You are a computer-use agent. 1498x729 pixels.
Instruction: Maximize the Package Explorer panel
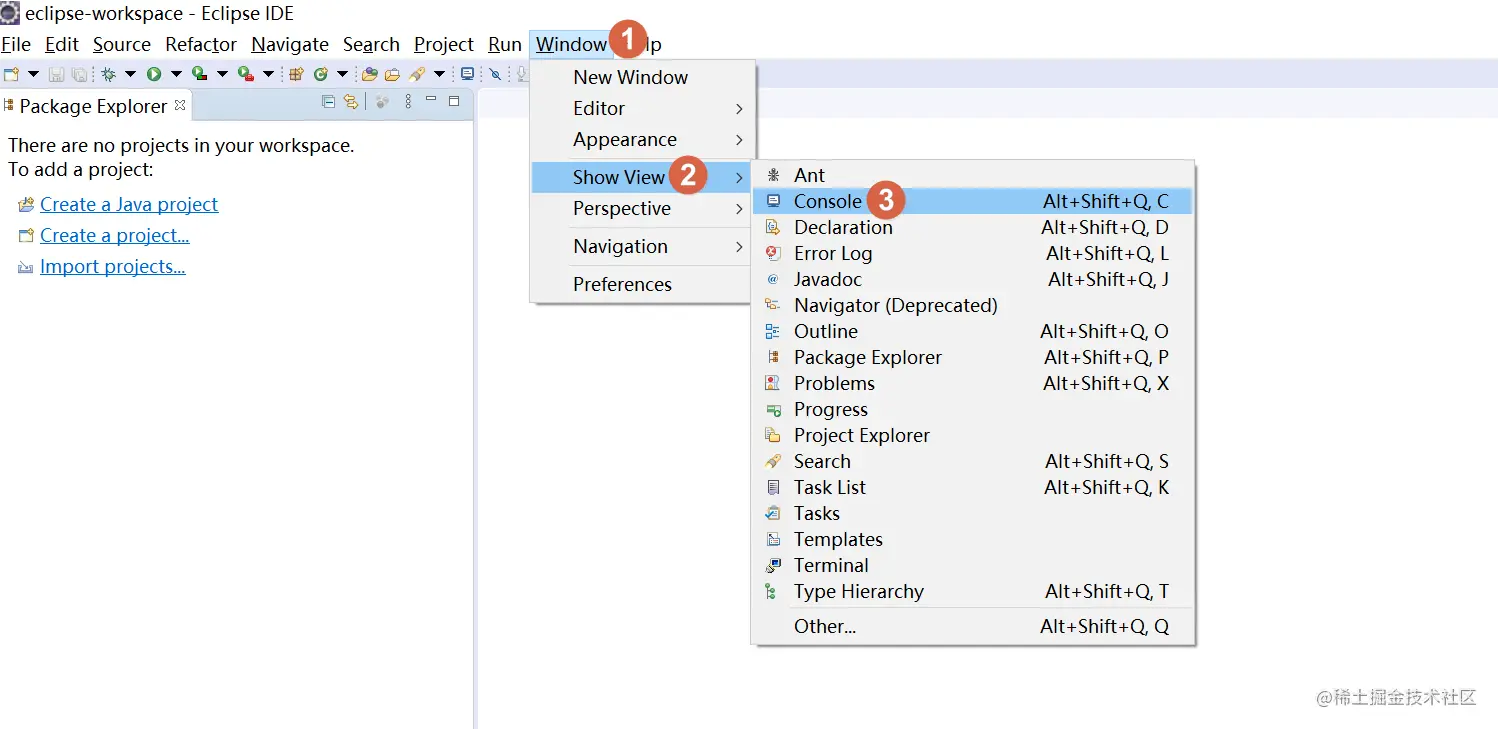pos(454,101)
